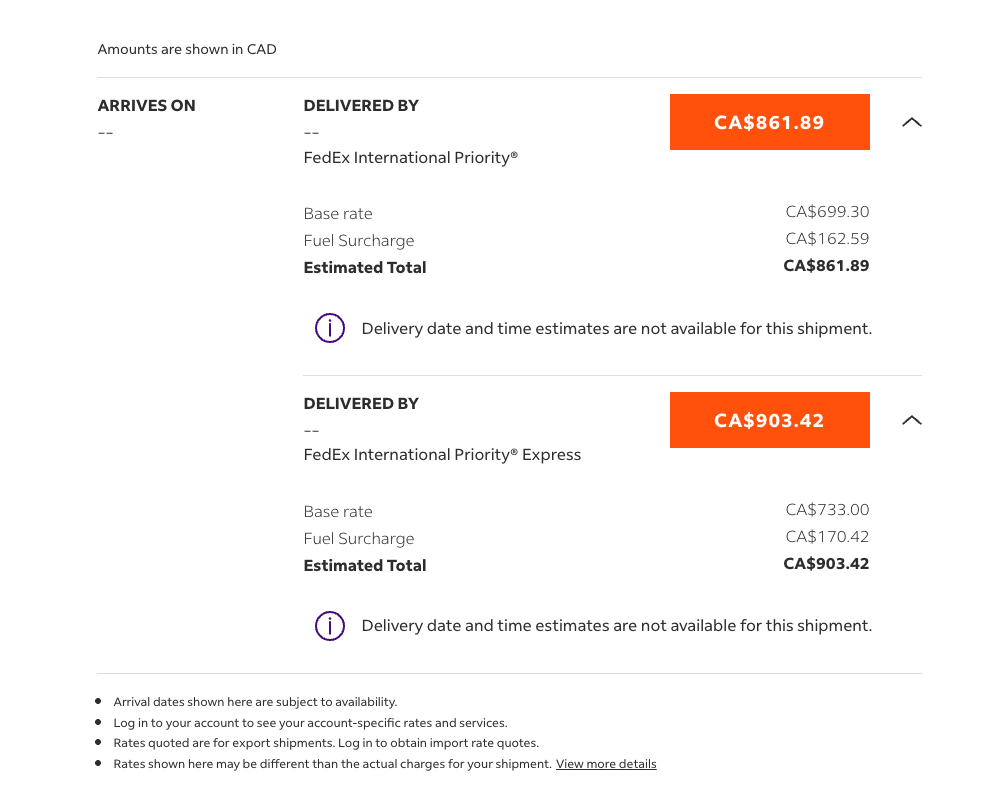Collapse the Priority Express rate breakdown chevron

[912, 420]
